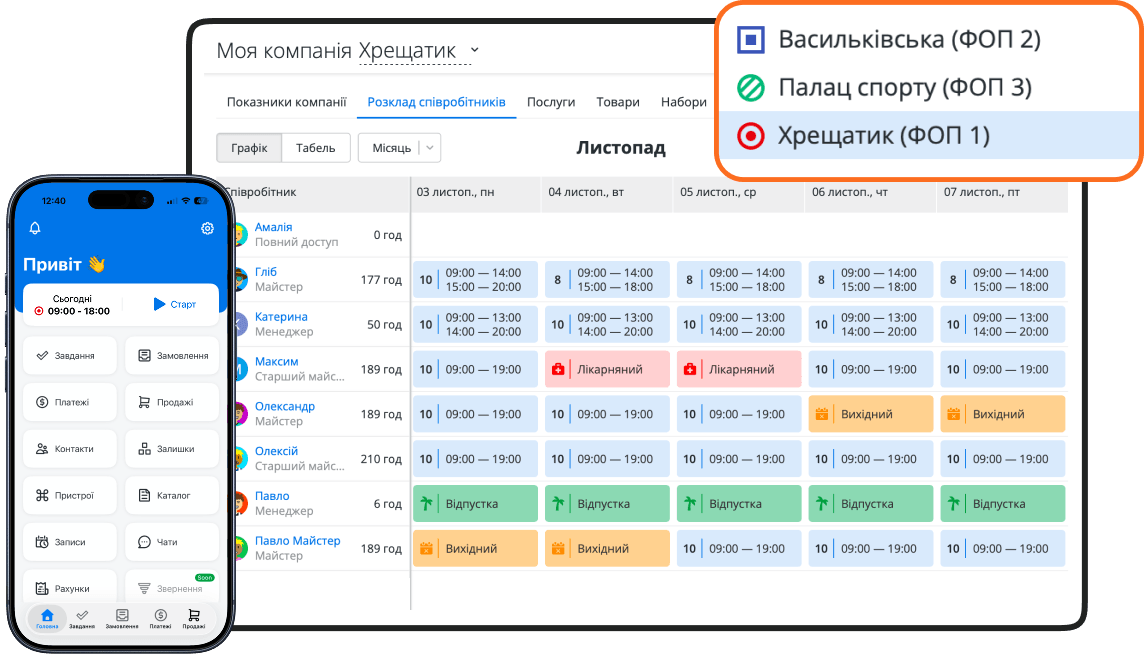Screen dimensions: 1144x658
Task: Click the day-off icon in Павло Майстер's 03 листоп. cell
Action: pyautogui.click(x=426, y=549)
